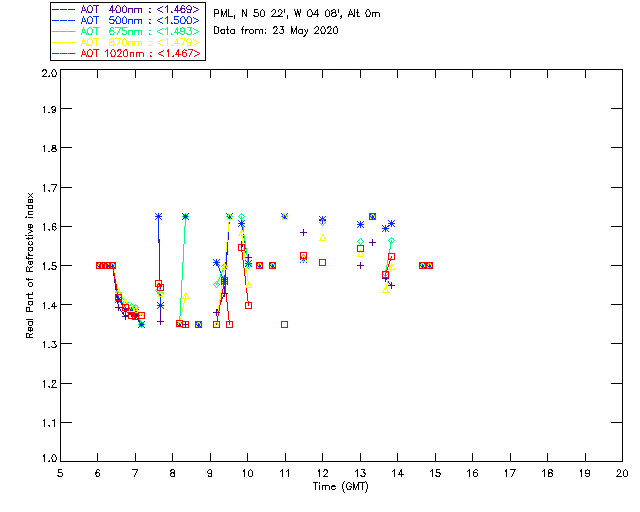The width and height of the screenshot is (640, 512).
Task: Select the red dashed line sample in legend
Action: click(64, 53)
